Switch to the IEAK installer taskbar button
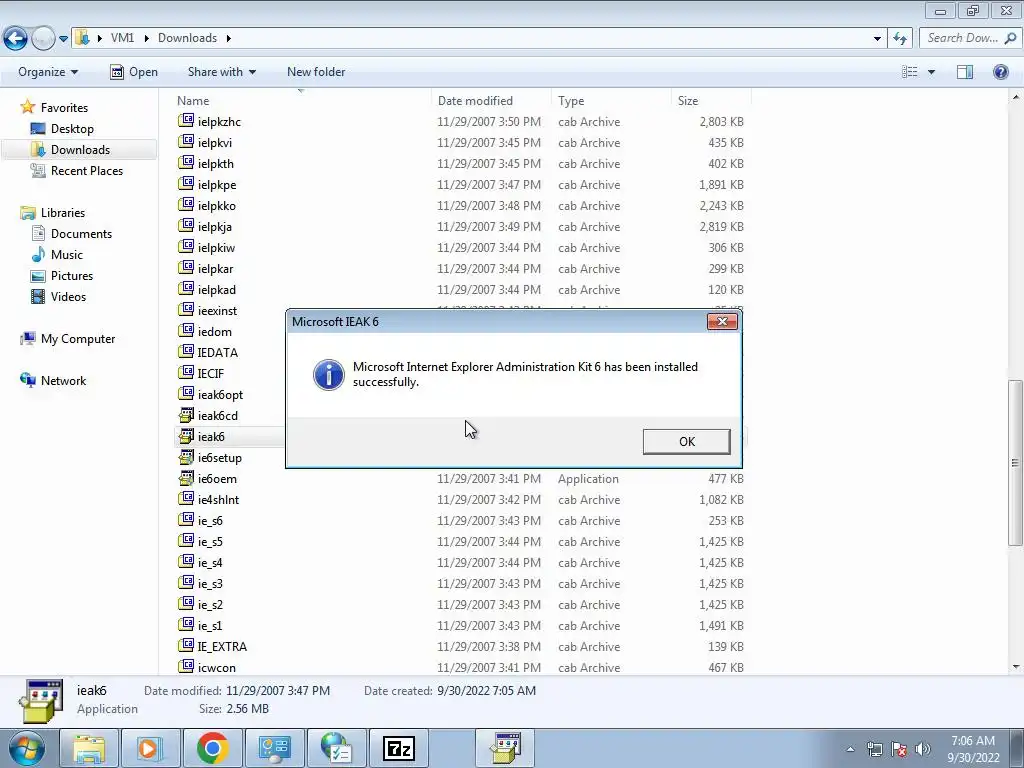This screenshot has height=768, width=1024. pyautogui.click(x=505, y=748)
